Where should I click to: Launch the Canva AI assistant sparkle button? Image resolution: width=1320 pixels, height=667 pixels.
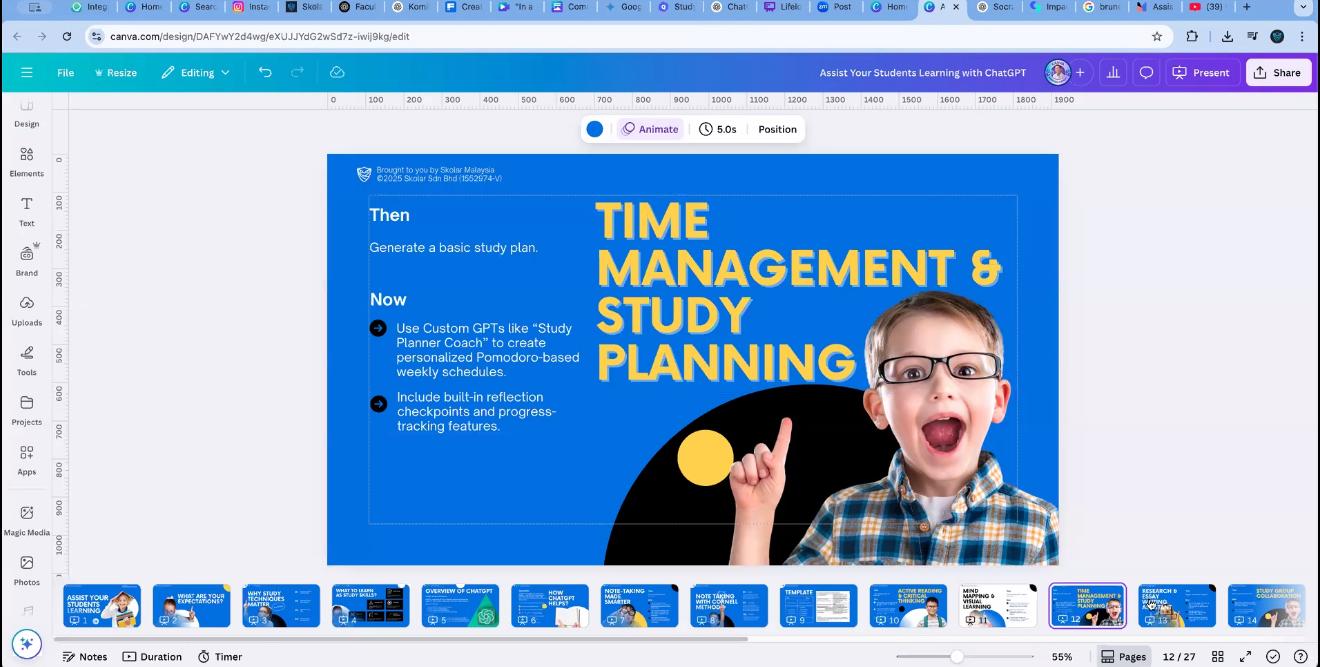[x=27, y=643]
